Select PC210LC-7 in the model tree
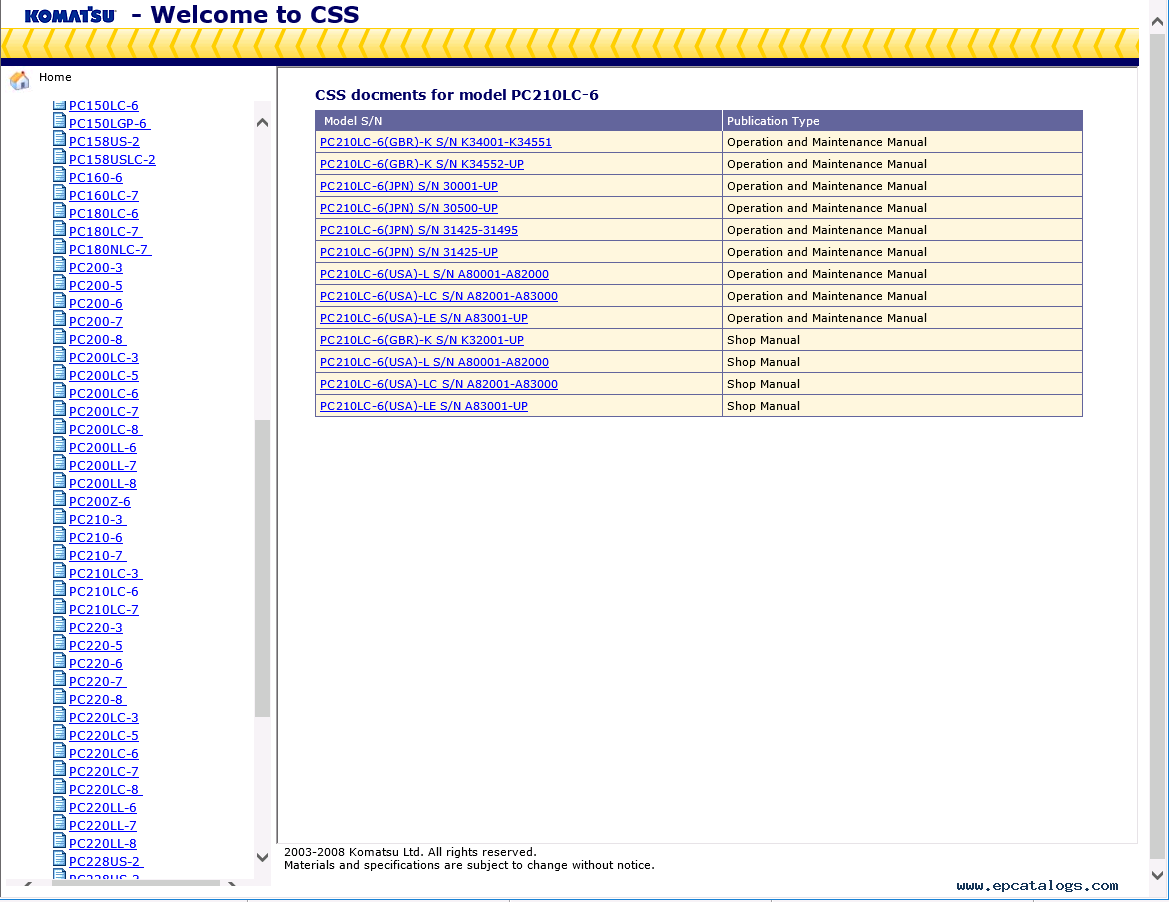The image size is (1169, 902). pyautogui.click(x=104, y=610)
